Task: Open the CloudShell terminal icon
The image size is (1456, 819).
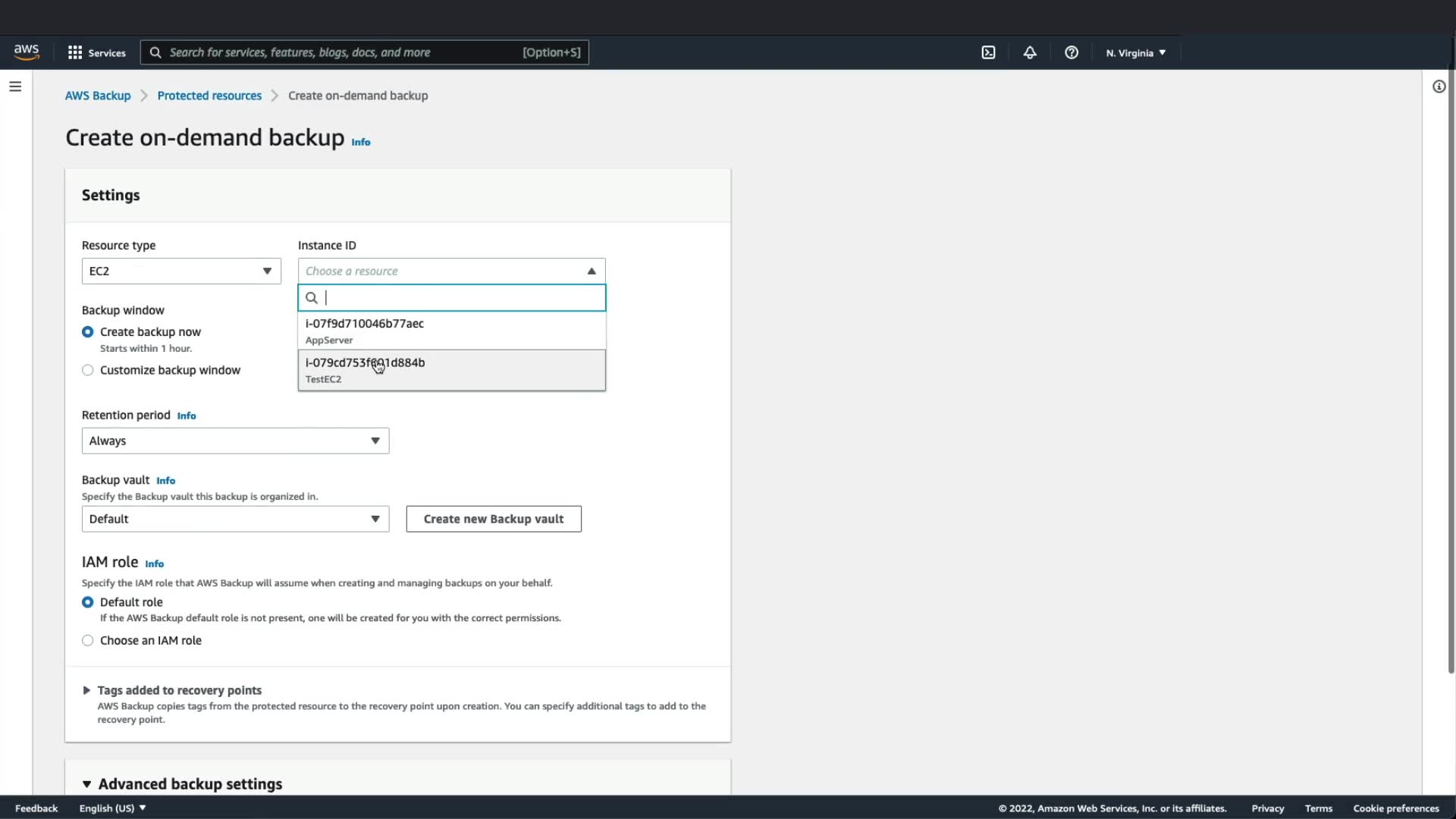Action: pos(988,52)
